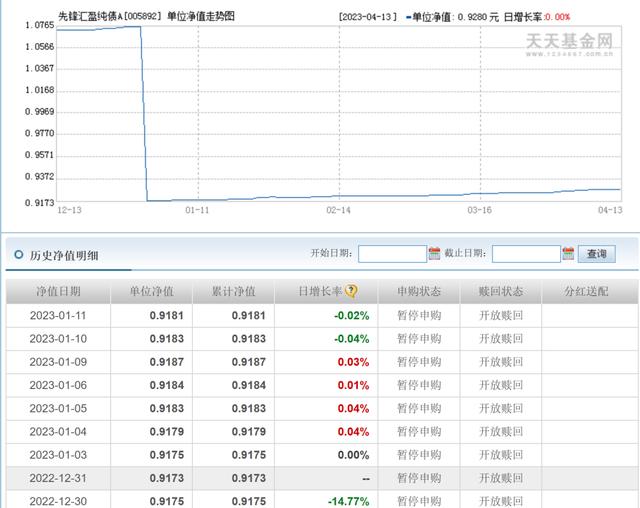Click 开放赎回 in the 2022-12-31 row
The height and width of the screenshot is (508, 640).
pyautogui.click(x=501, y=478)
